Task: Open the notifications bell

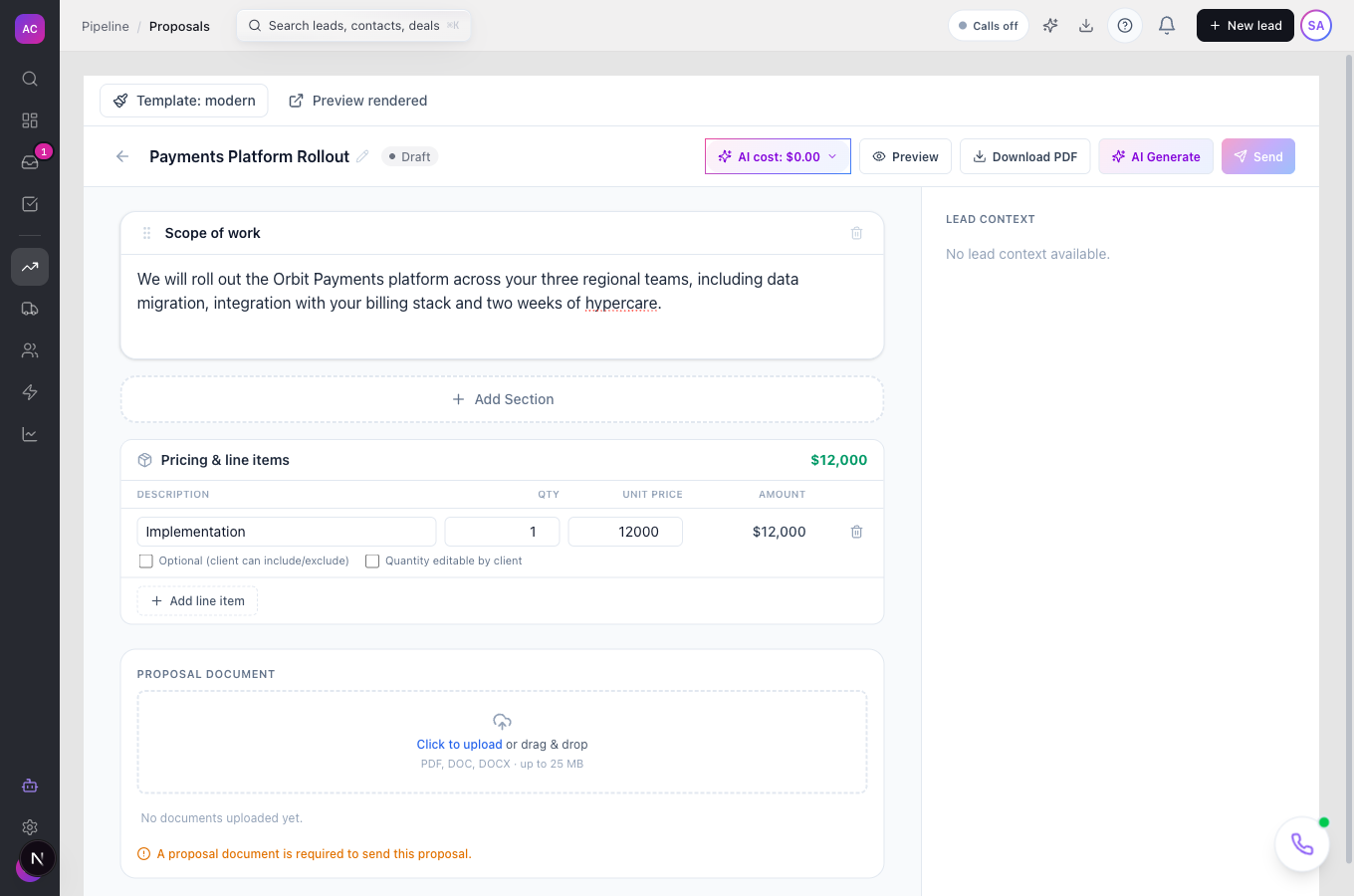Action: pos(1167,26)
